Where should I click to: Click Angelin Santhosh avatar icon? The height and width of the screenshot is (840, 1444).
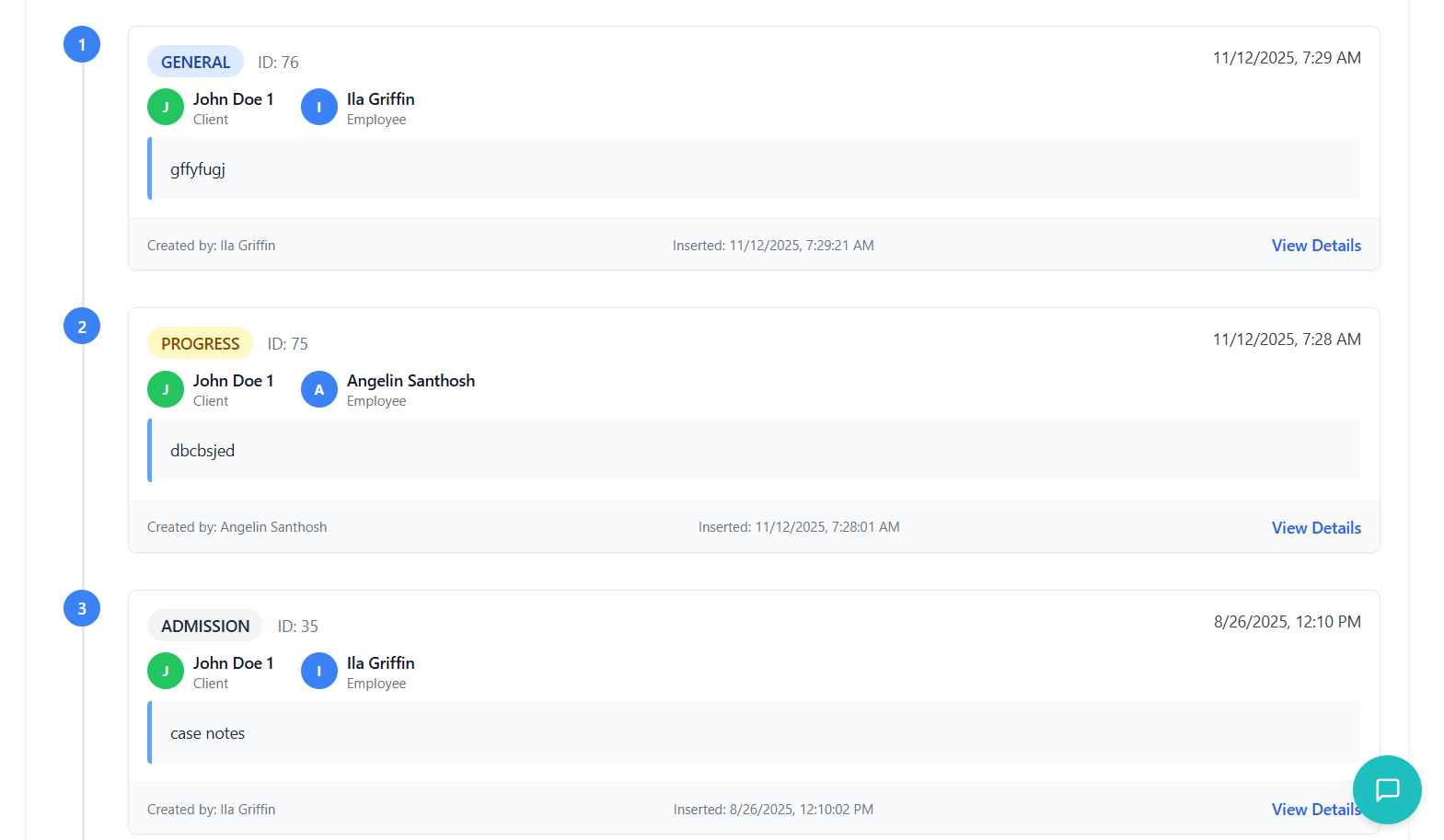tap(319, 389)
